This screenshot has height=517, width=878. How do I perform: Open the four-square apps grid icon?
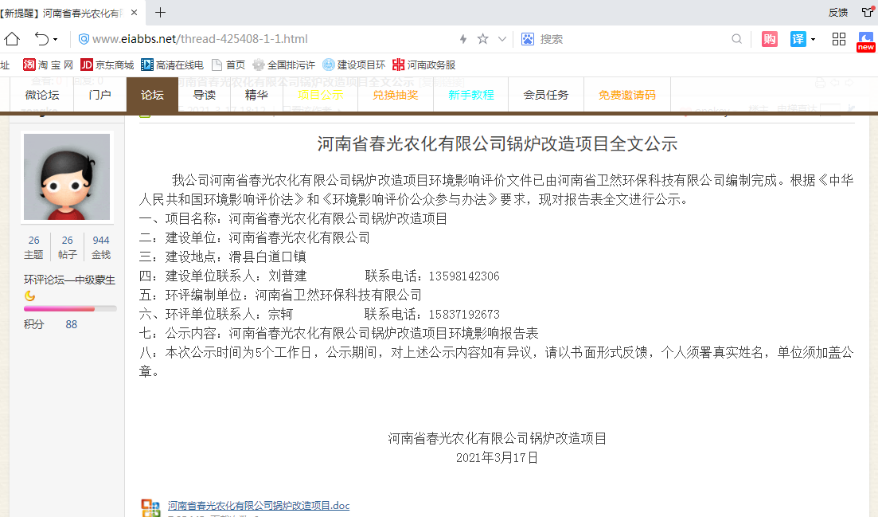[838, 39]
